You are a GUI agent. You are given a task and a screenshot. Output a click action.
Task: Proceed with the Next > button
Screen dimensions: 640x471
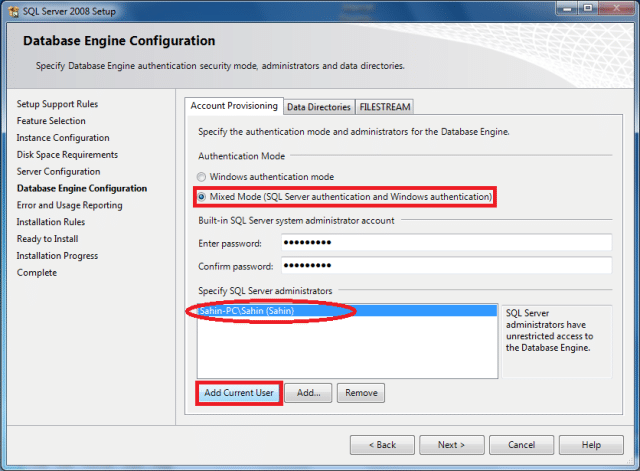click(x=452, y=445)
